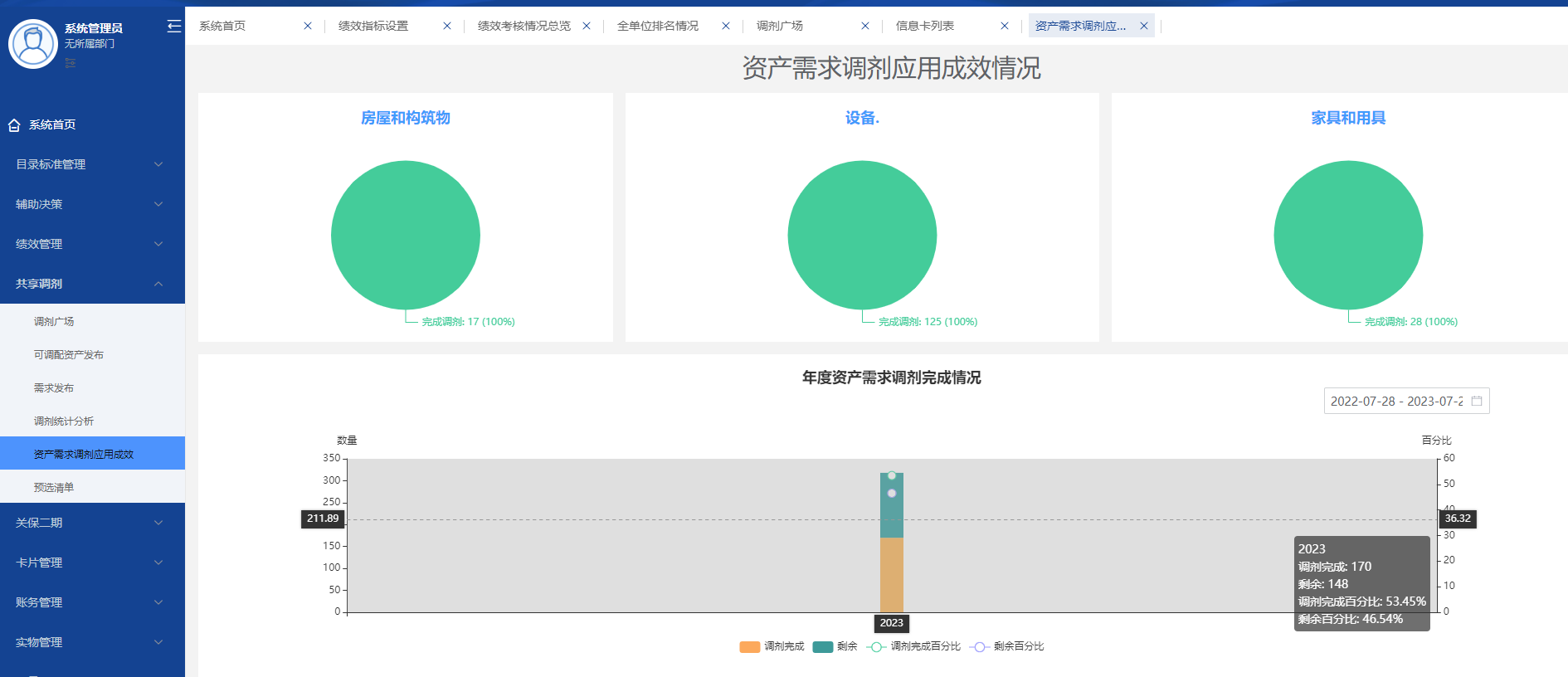The width and height of the screenshot is (1568, 677).
Task: Click the orange 调剂完成 bar segment for 2023
Action: (892, 575)
